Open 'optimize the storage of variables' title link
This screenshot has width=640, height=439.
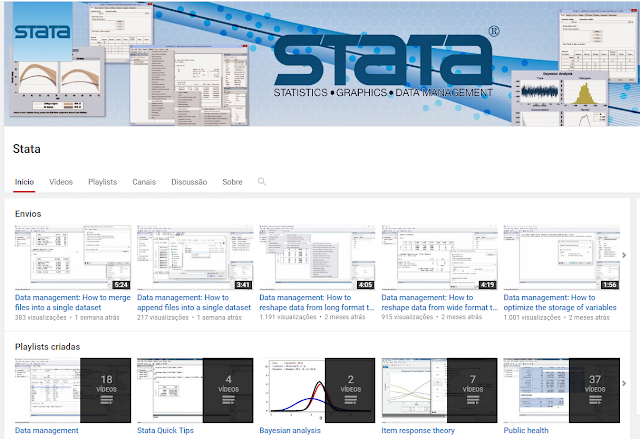[x=560, y=302]
